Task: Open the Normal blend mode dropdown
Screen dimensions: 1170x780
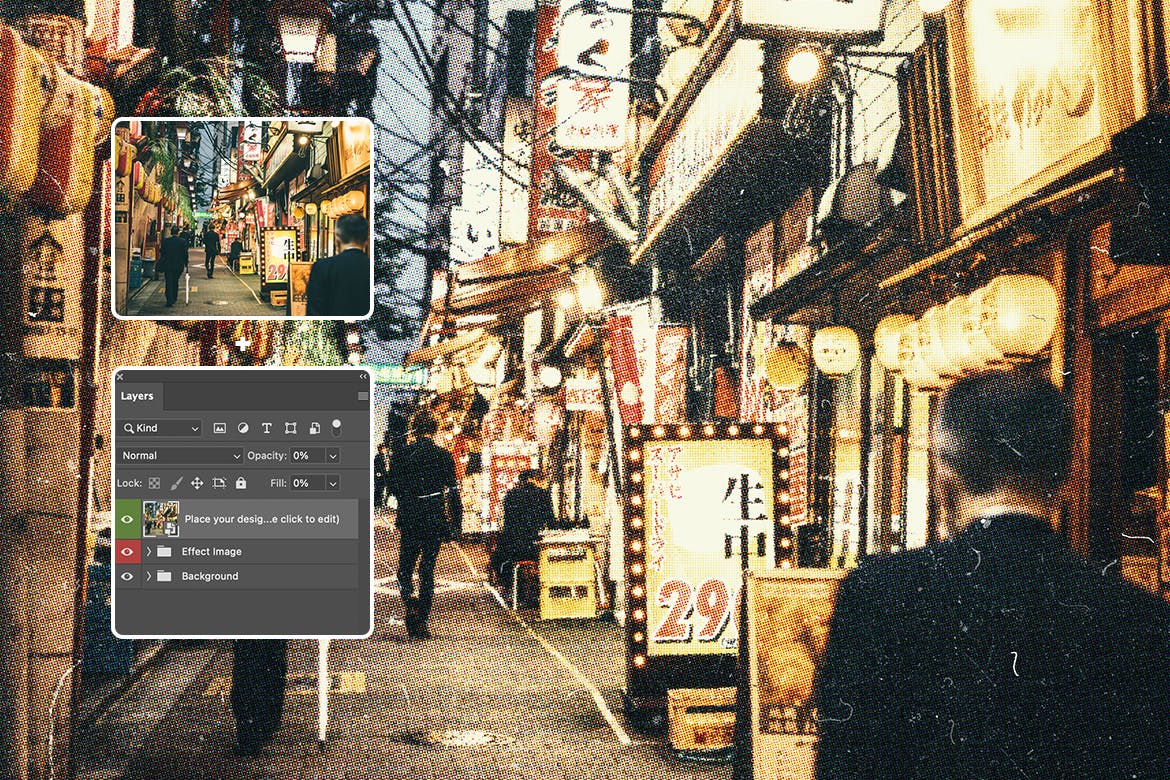Action: [180, 455]
